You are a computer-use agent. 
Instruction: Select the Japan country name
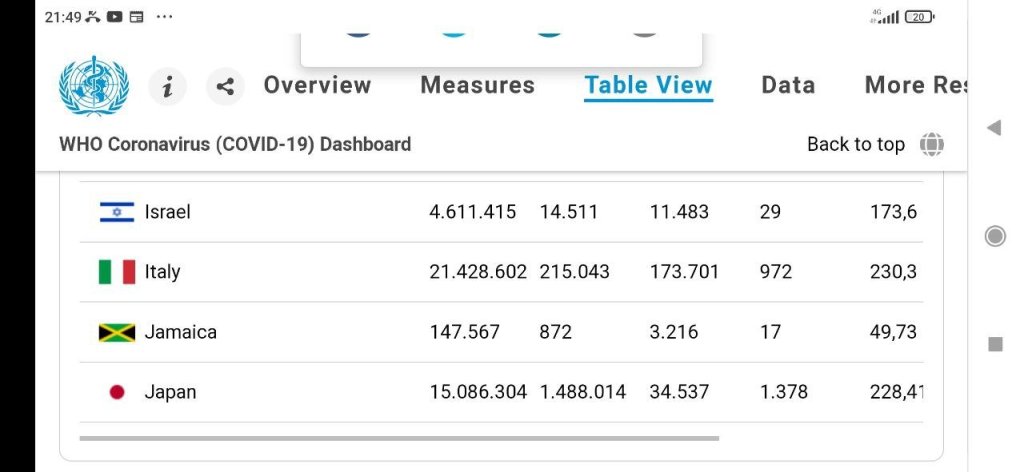tap(170, 392)
